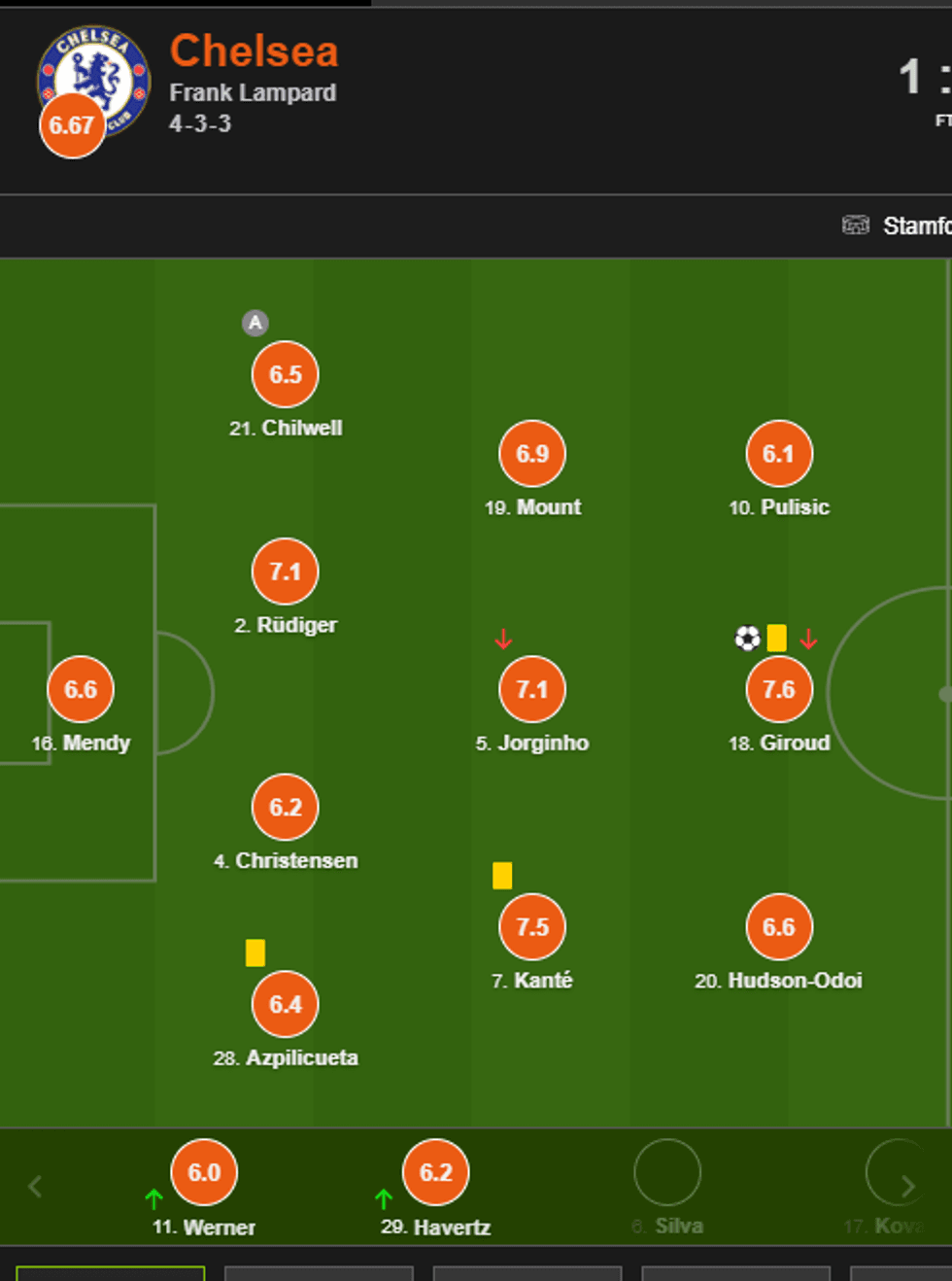
Task: Select Mount's 6.9 rating circle
Action: 532,454
